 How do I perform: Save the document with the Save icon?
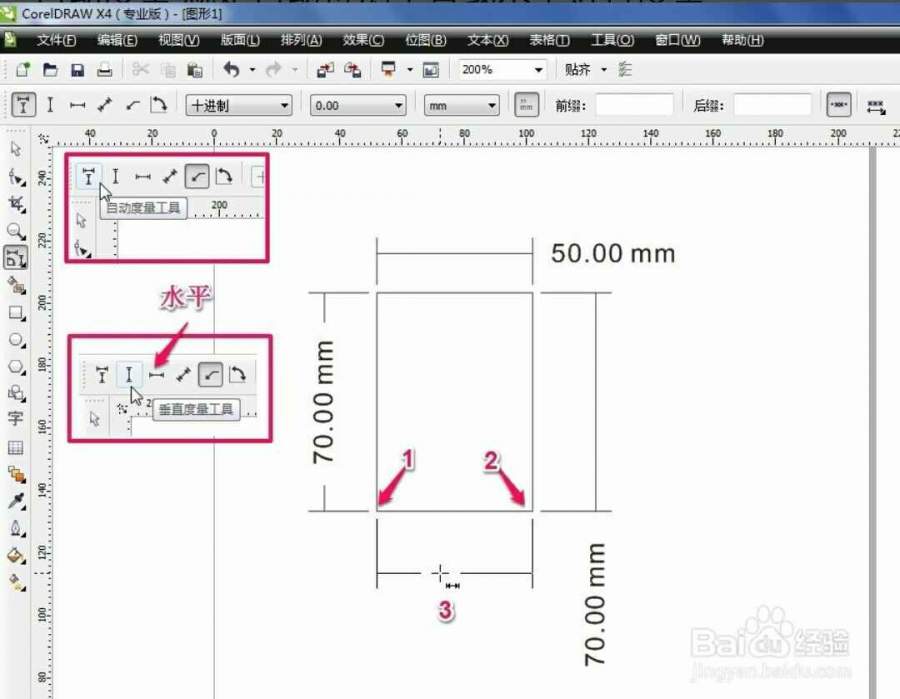(x=77, y=70)
